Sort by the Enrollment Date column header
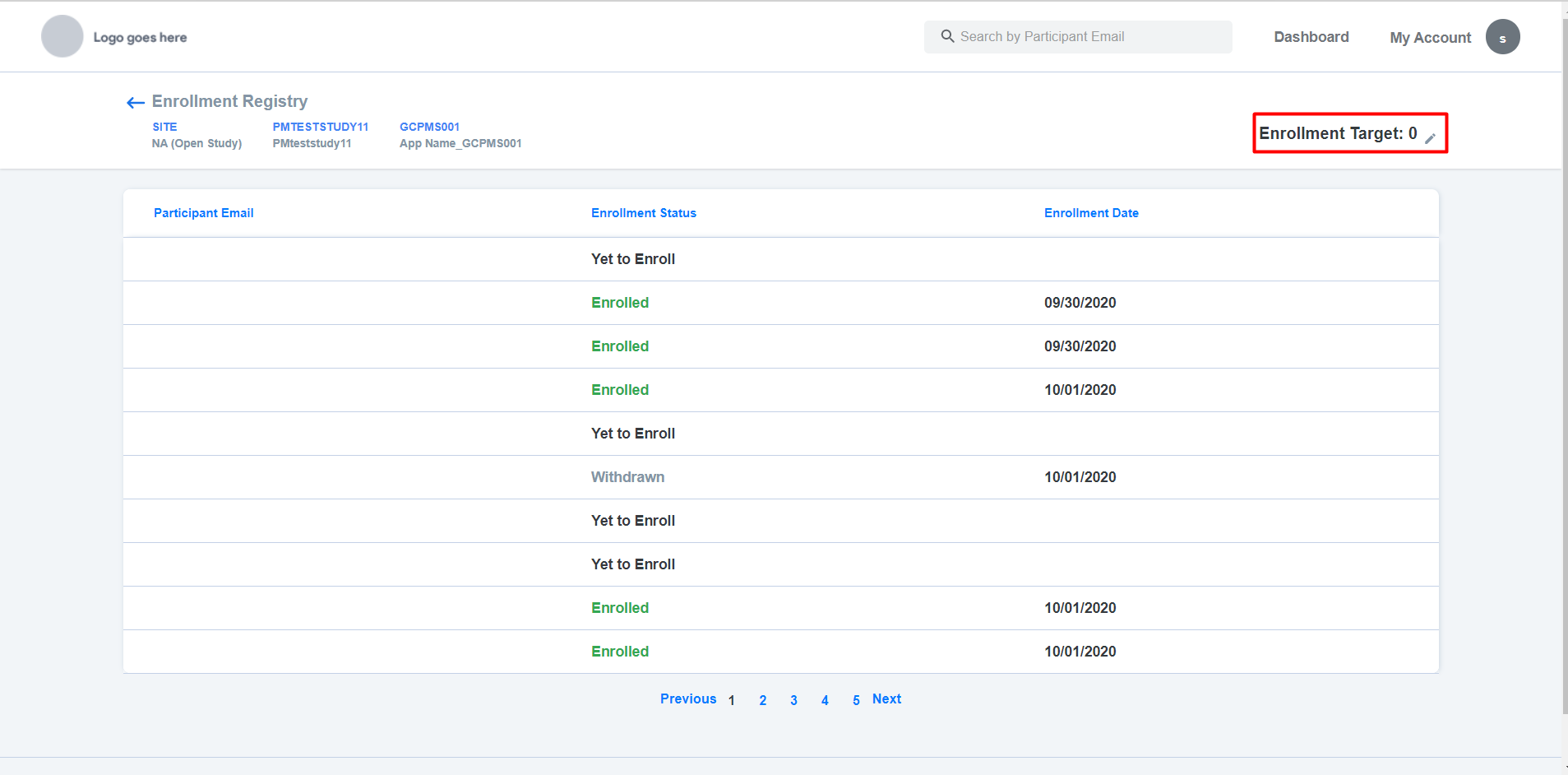 [1090, 212]
